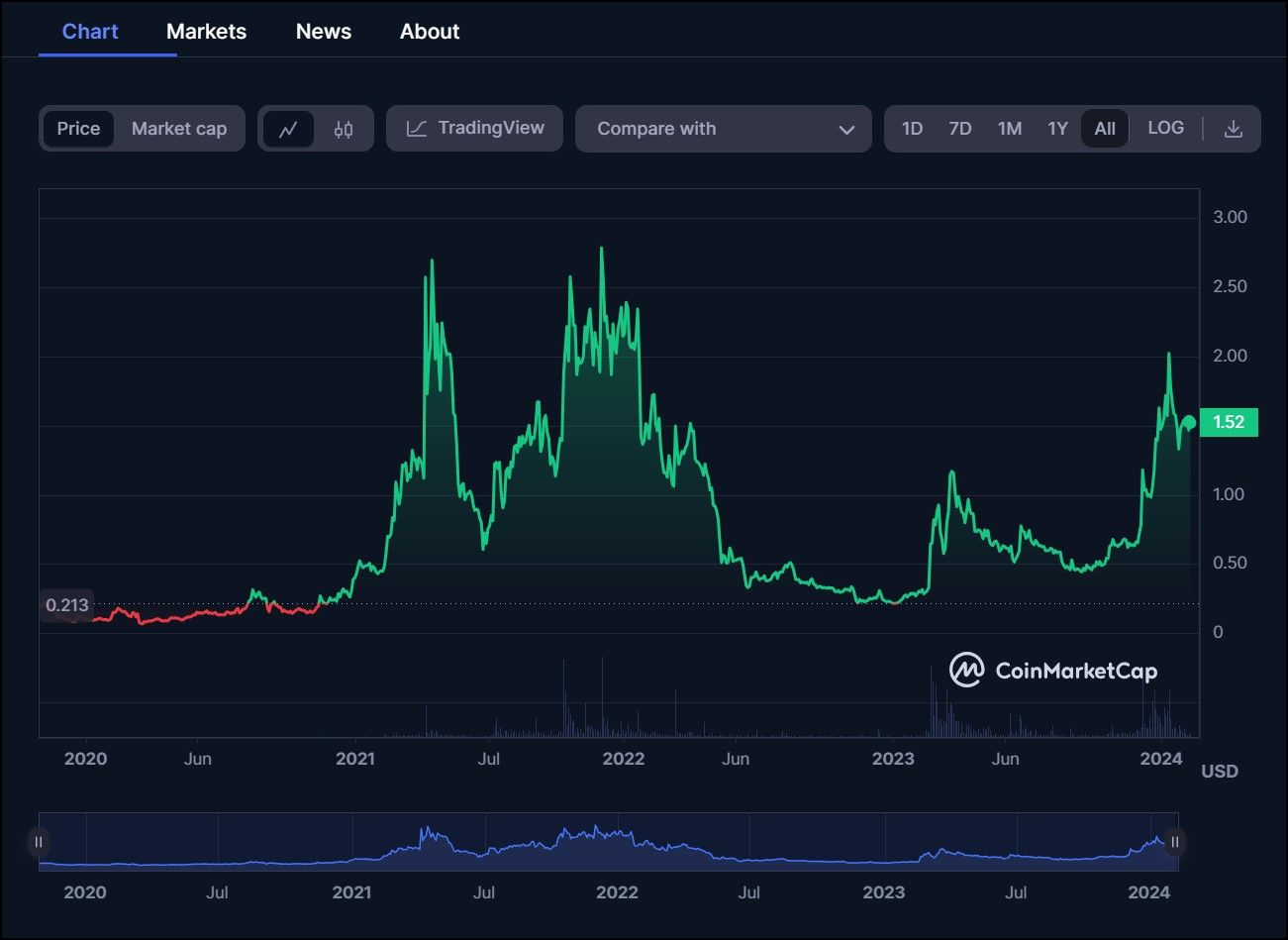This screenshot has width=1288, height=940.
Task: Select the 1Y time range
Action: (x=1057, y=129)
